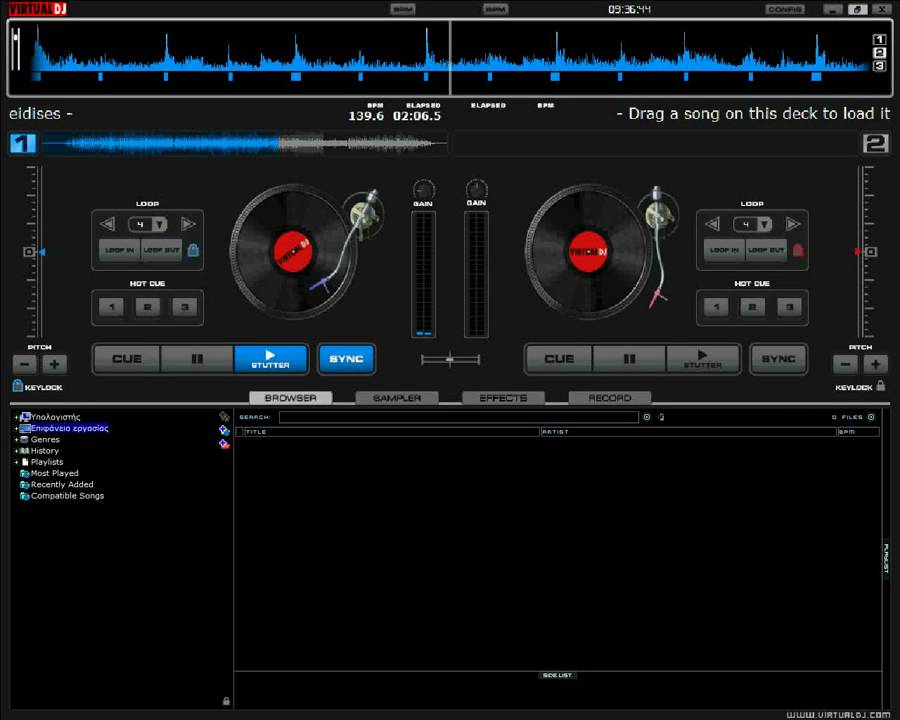Click Play/Stutter on deck 1

click(270, 359)
